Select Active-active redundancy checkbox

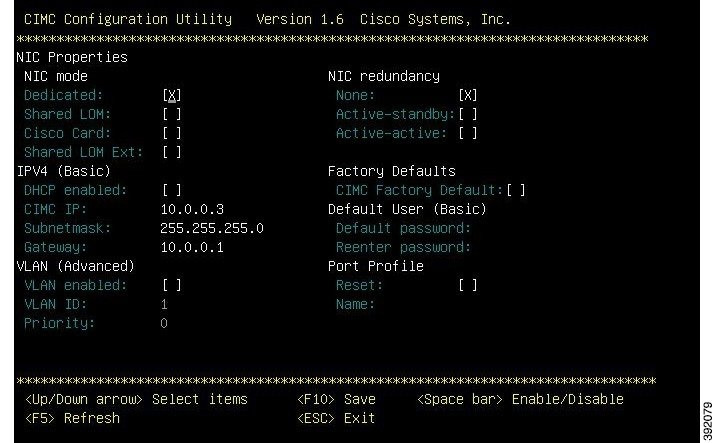468,133
